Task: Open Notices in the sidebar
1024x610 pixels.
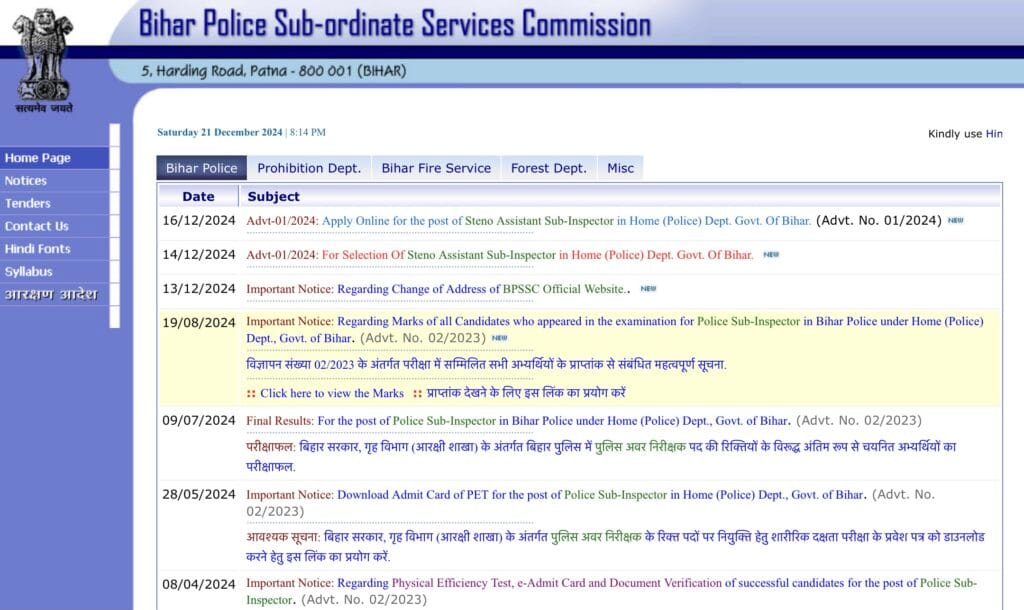Action: click(55, 181)
